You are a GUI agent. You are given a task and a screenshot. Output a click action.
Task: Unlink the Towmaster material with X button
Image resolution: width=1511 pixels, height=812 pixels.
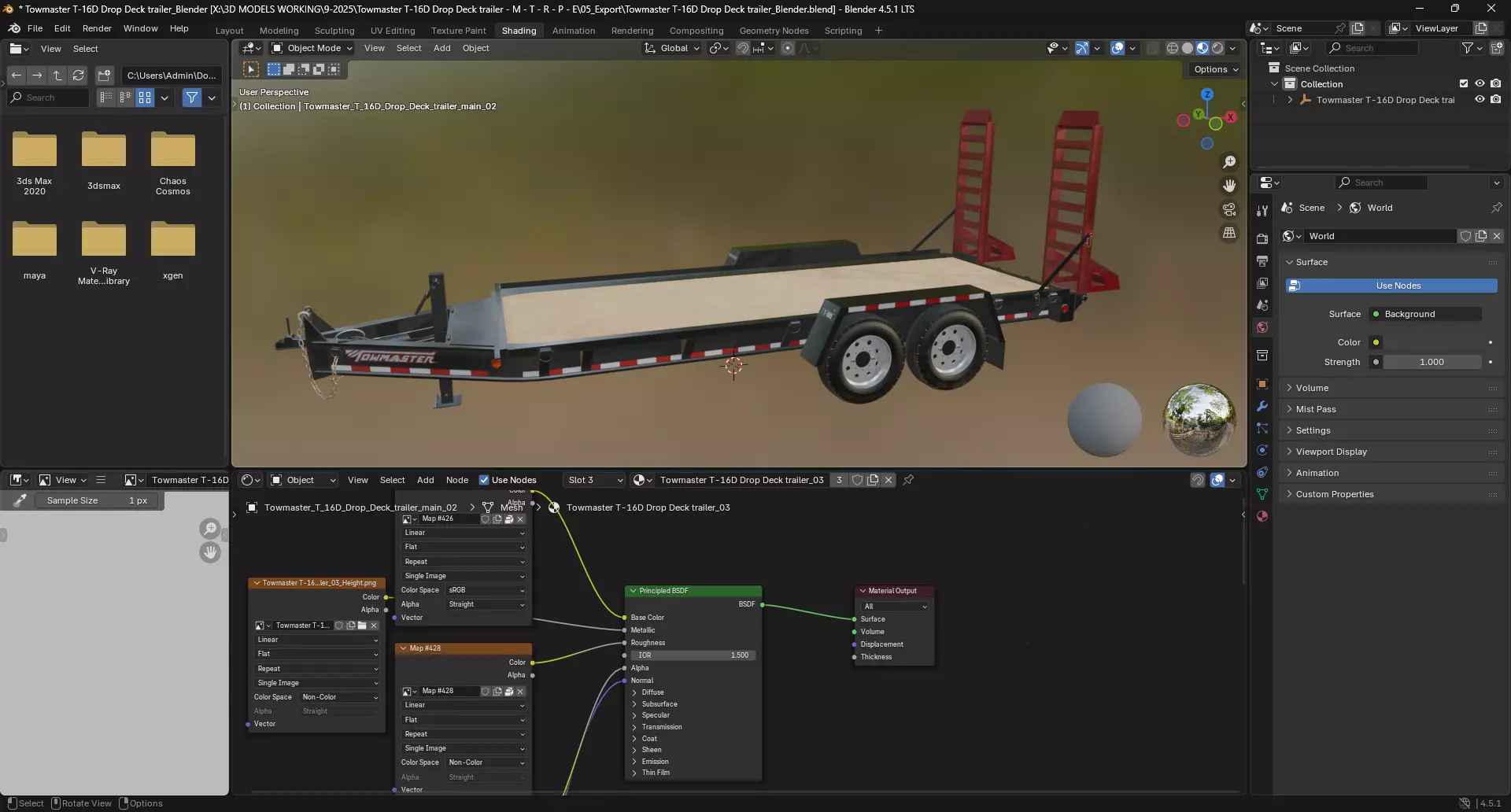[888, 480]
